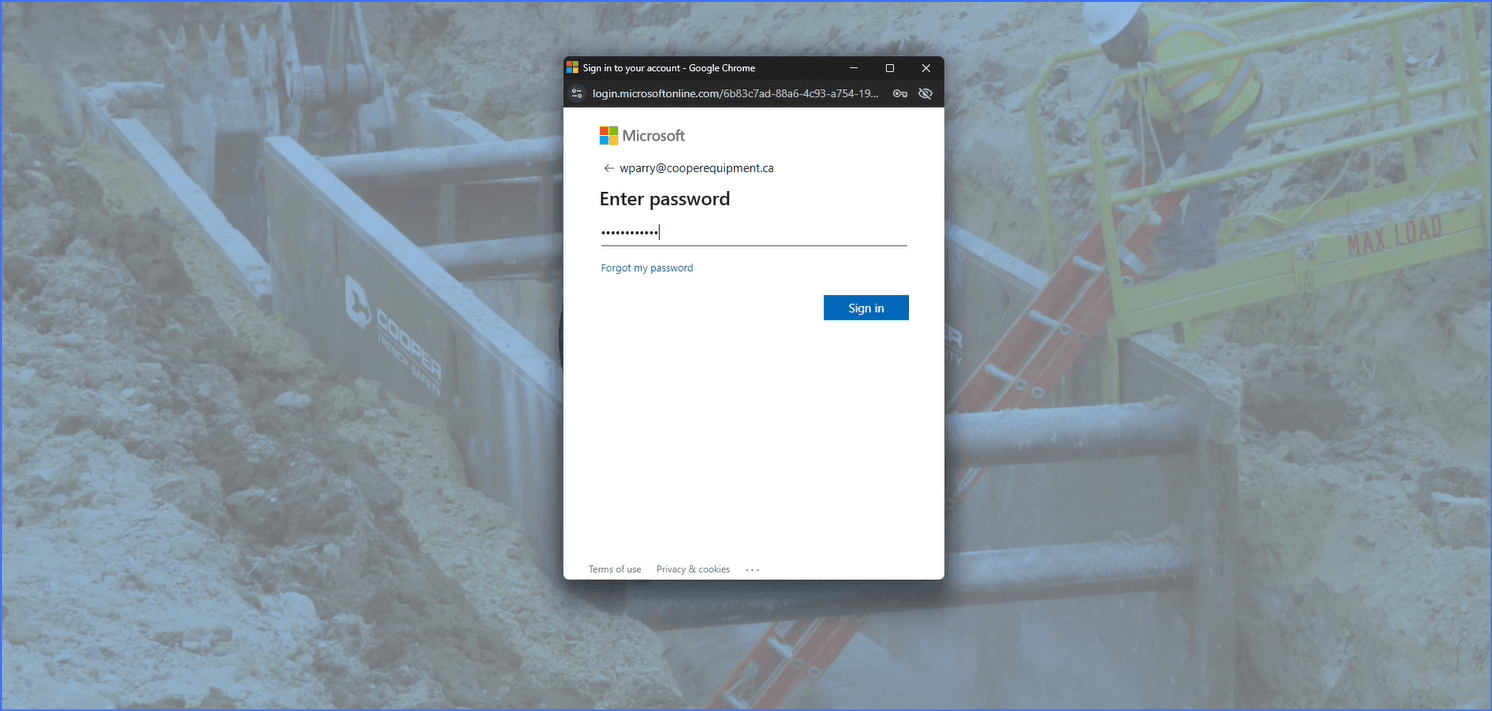
Task: Minimize the sign-in popup window
Action: pyautogui.click(x=854, y=68)
